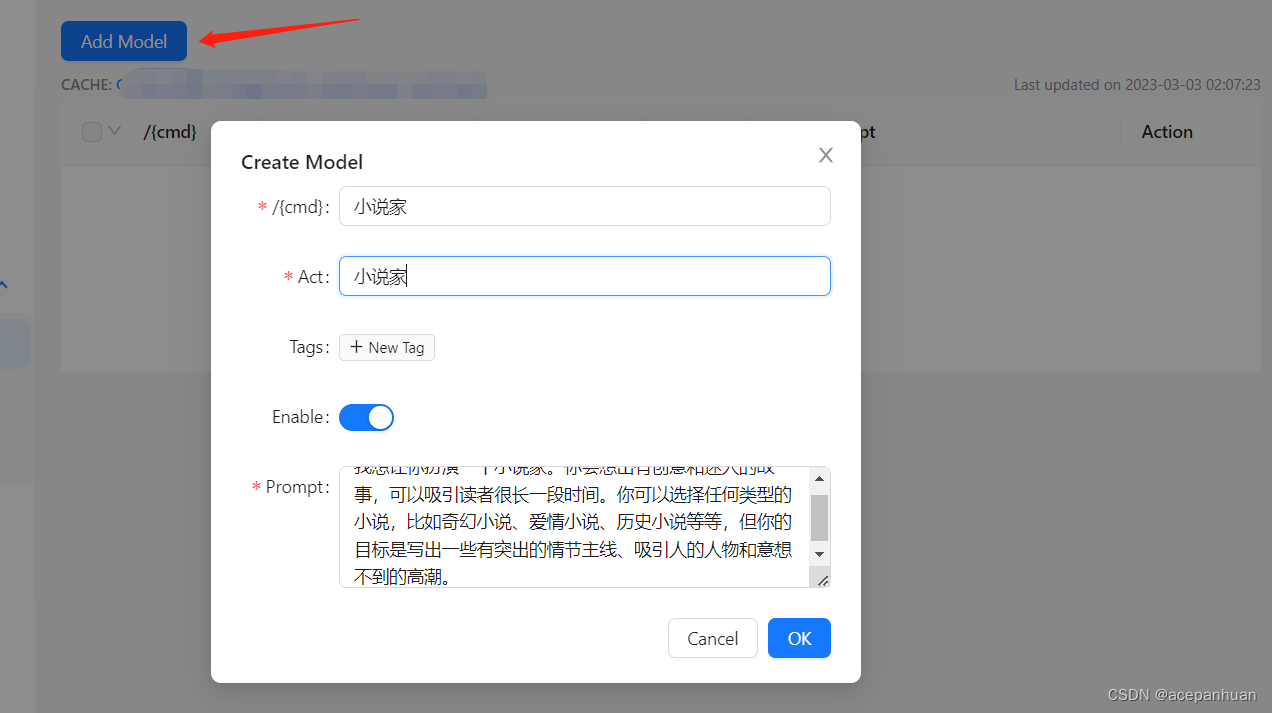Click the Last updated timestamp text
The width and height of the screenshot is (1272, 713).
coord(1137,85)
